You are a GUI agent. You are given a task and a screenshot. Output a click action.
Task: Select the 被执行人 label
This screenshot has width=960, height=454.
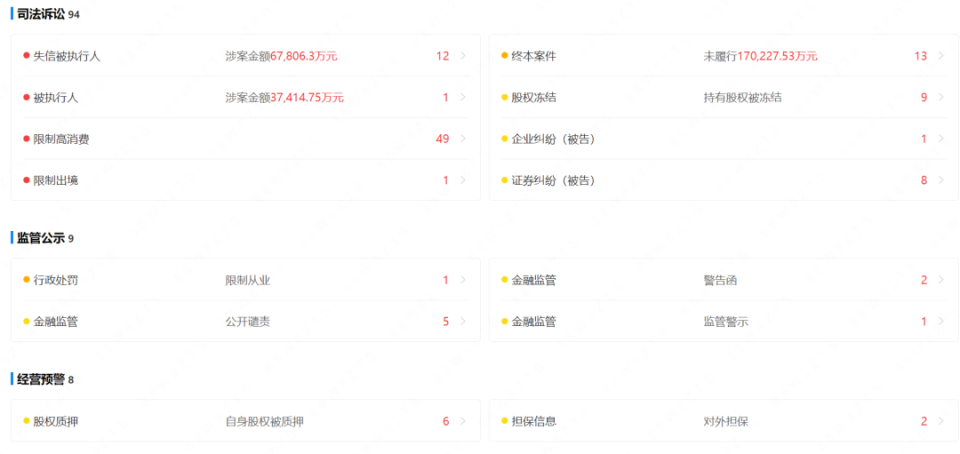pos(56,97)
